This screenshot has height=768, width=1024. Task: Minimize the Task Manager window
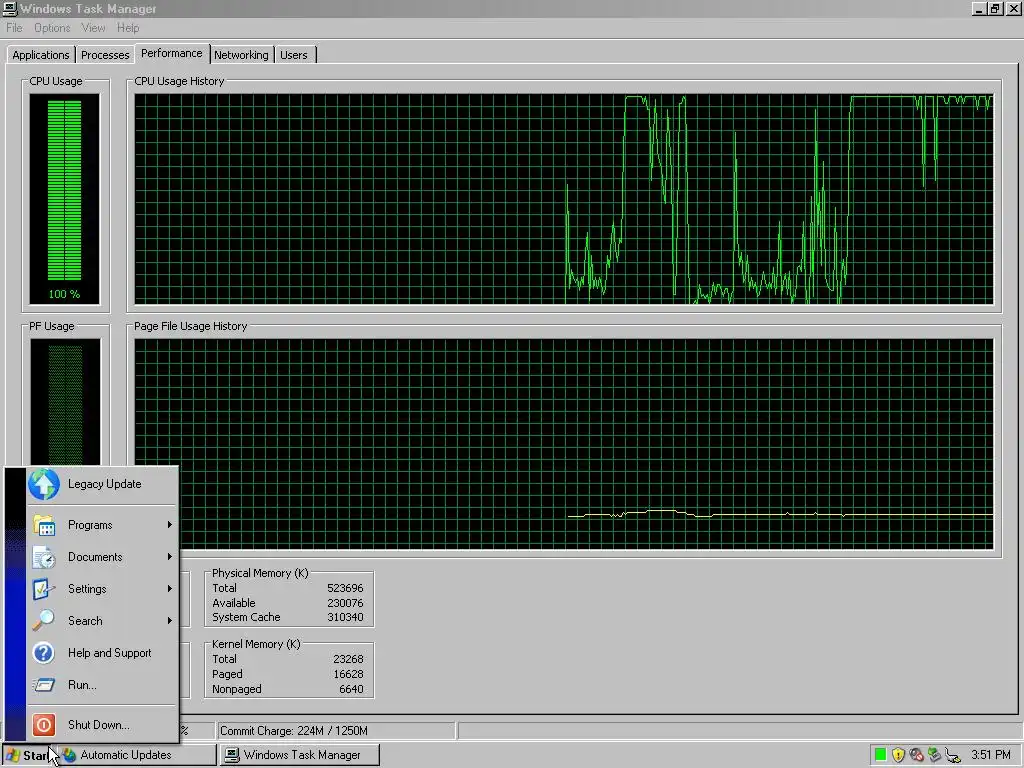979,9
